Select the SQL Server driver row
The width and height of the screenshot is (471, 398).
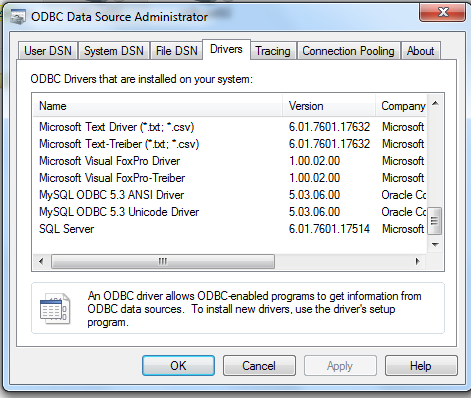click(230, 229)
